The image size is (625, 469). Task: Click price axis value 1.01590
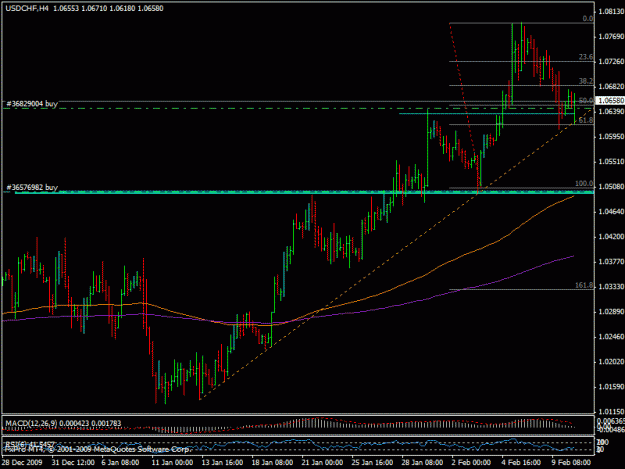coord(611,387)
